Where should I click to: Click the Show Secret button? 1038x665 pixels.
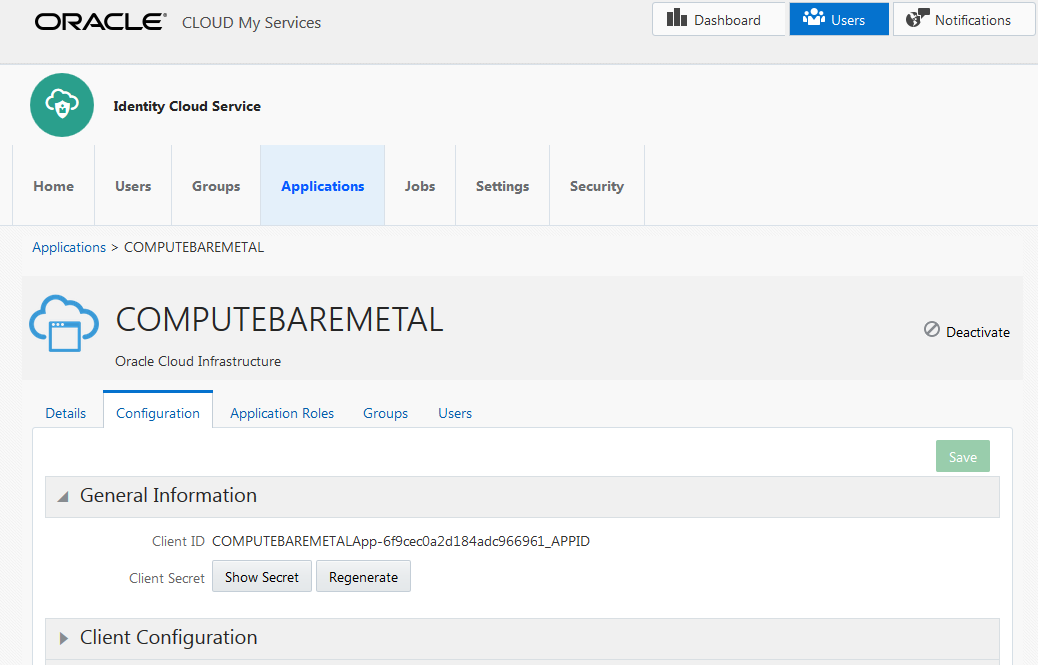261,576
